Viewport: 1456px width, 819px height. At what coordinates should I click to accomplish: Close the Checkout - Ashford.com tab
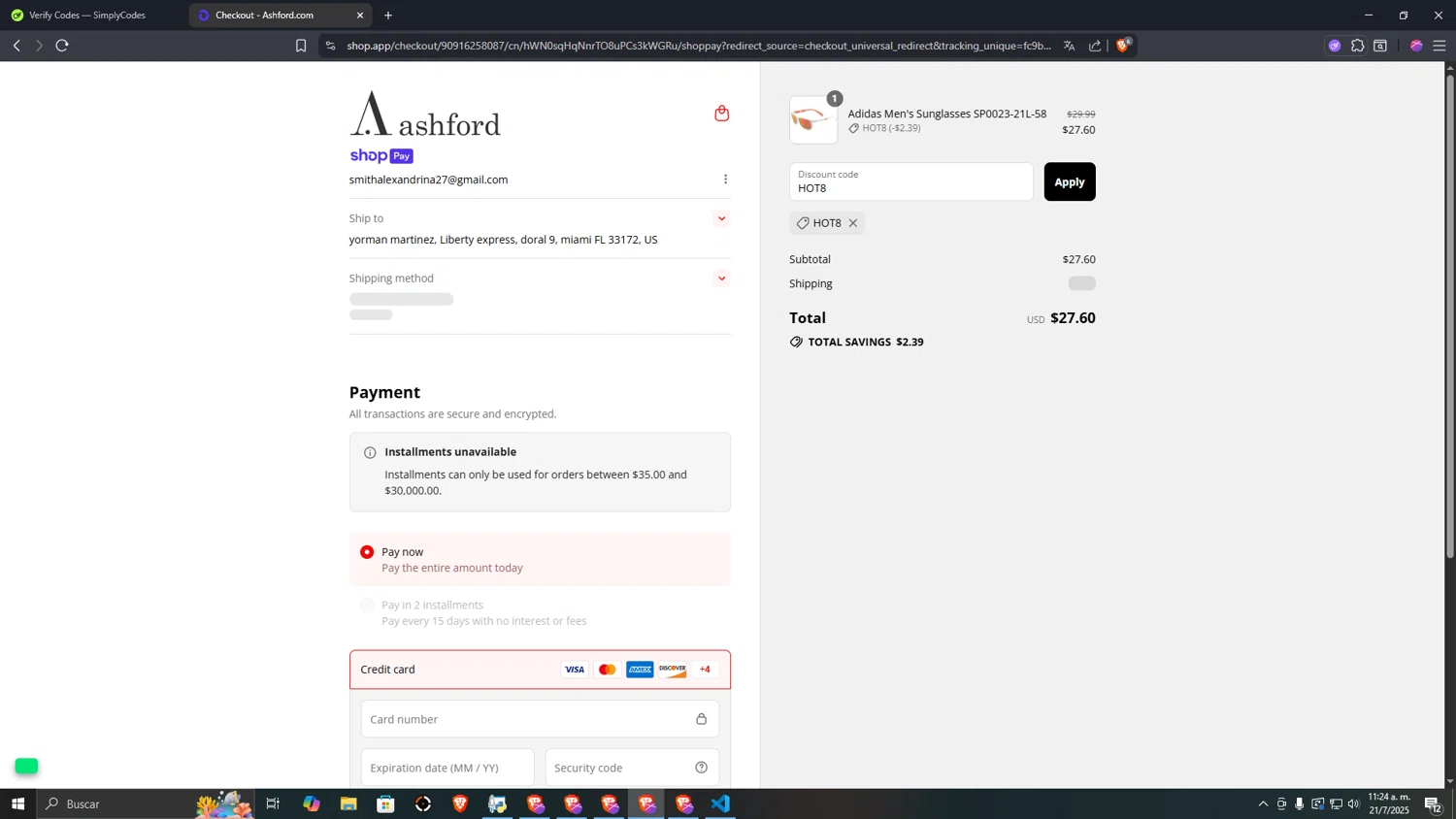(x=360, y=16)
